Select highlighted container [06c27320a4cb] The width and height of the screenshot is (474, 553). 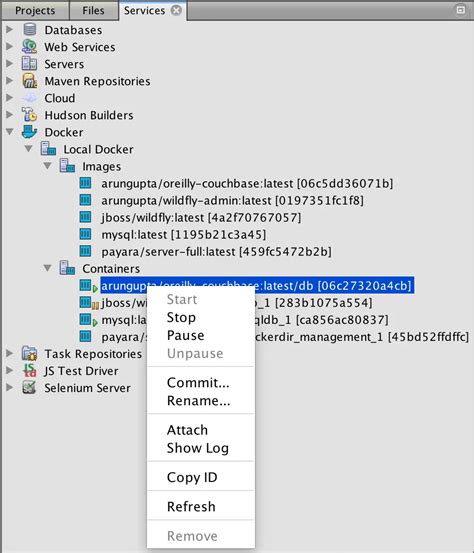tap(257, 285)
